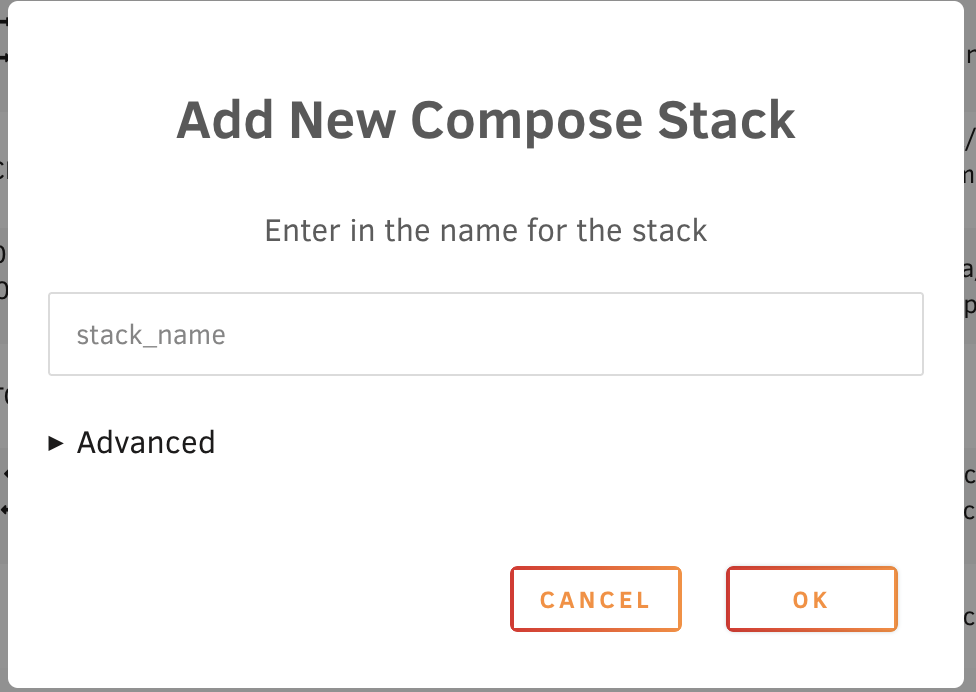Click the Advanced label text
The image size is (976, 692).
(x=146, y=442)
